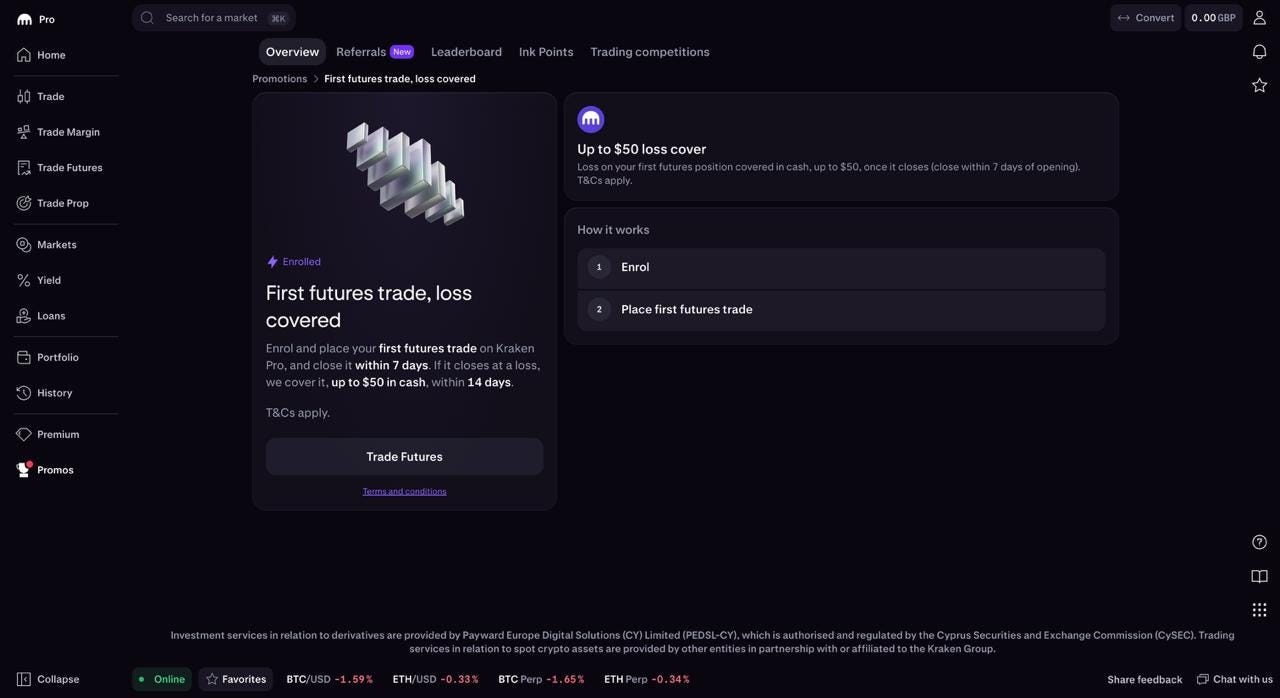Screen dimensions: 1280x698
Task: Go back to Promotions breadcrumb
Action: pos(280,79)
